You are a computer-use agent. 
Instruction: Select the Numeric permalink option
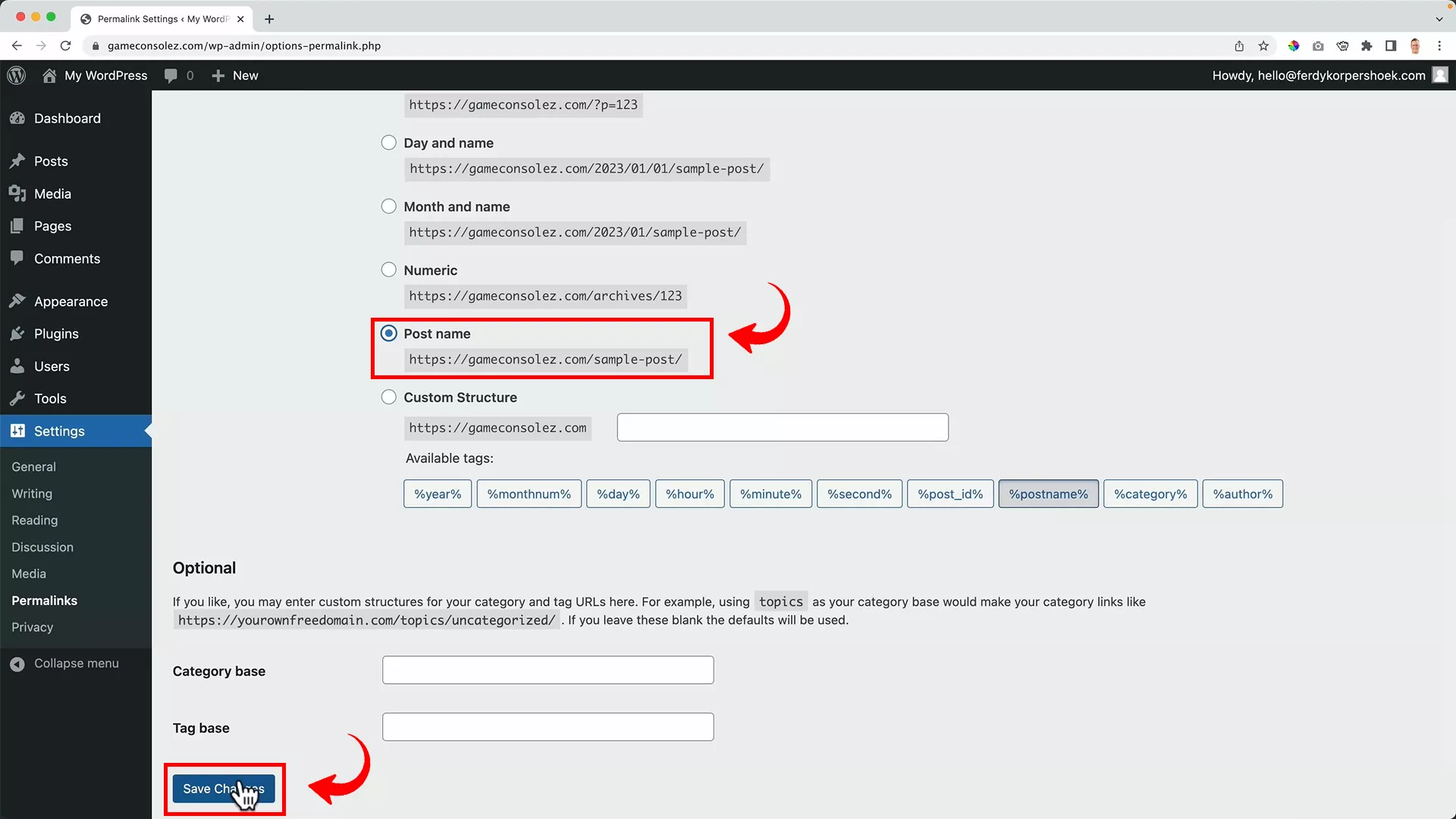pyautogui.click(x=388, y=269)
